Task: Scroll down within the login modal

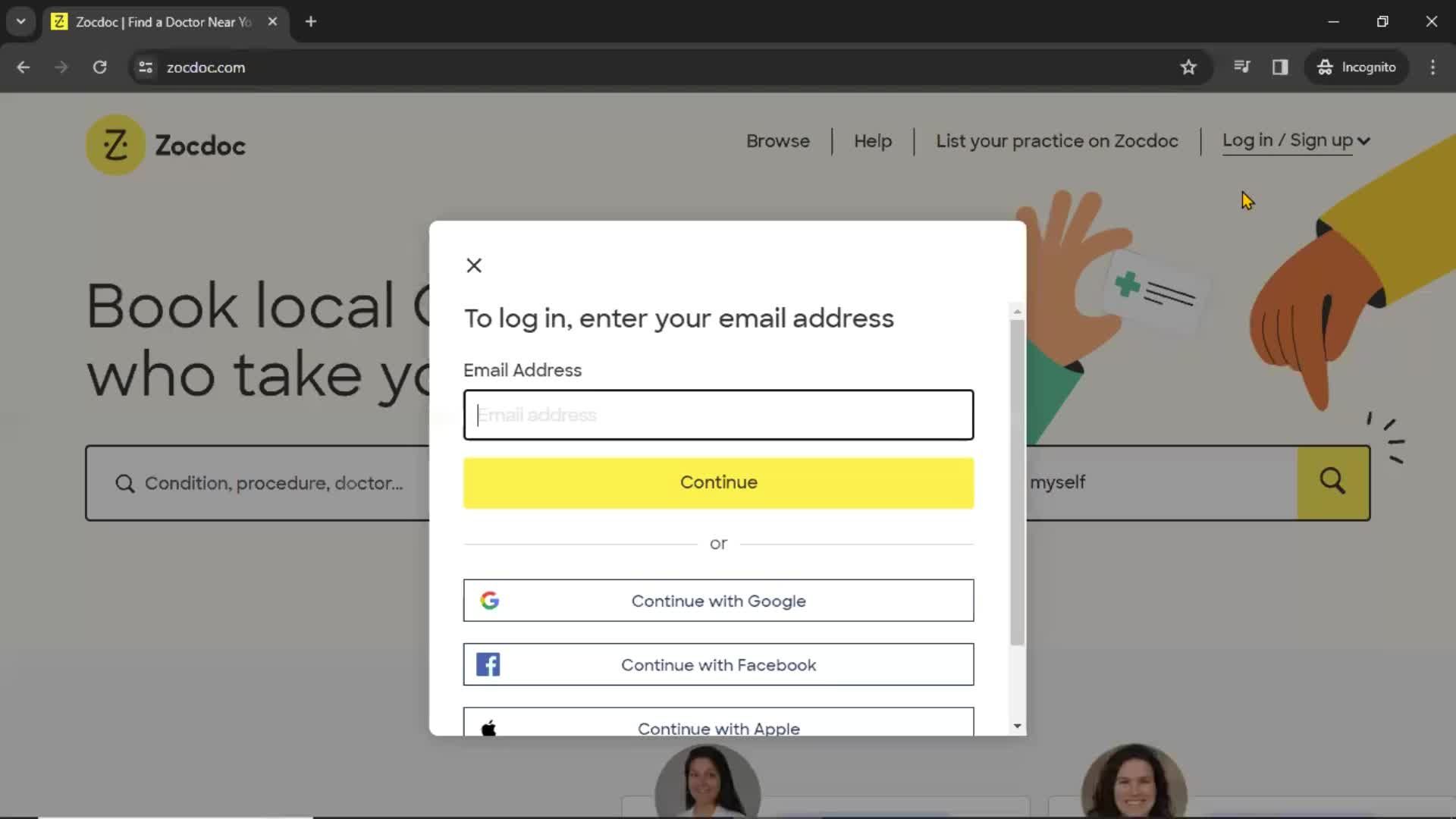Action: point(1017,726)
